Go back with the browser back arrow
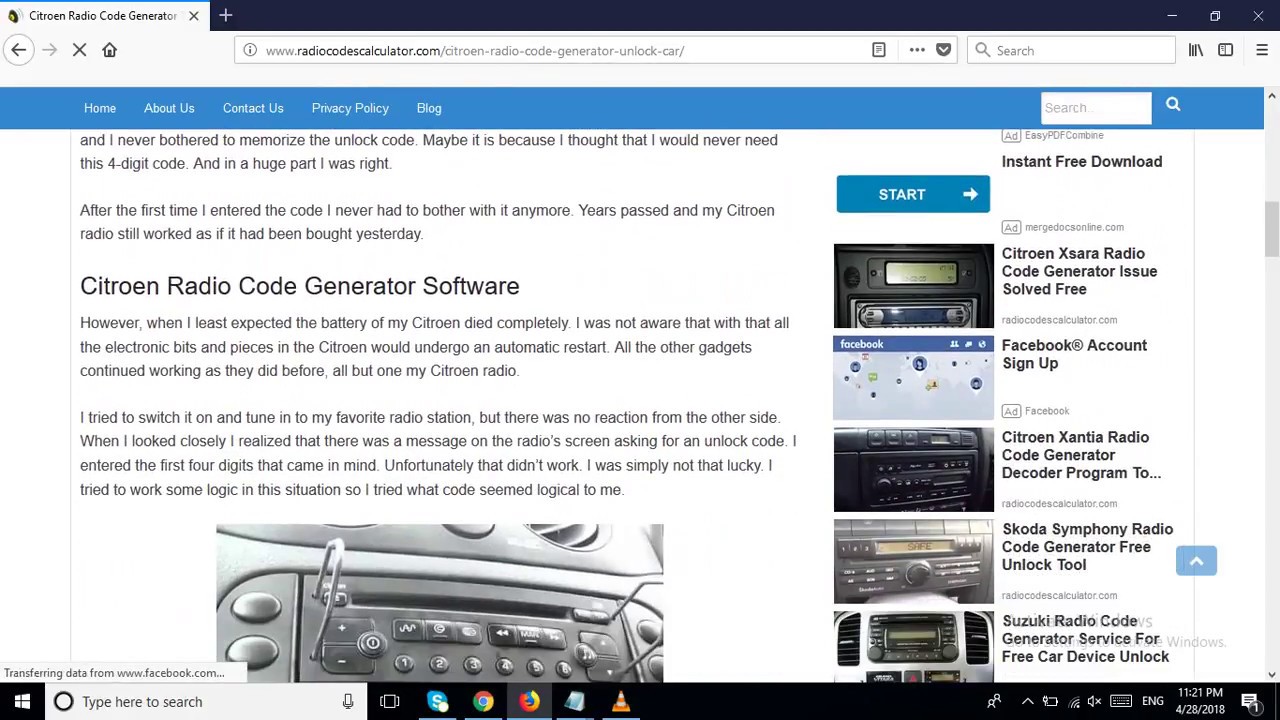Viewport: 1280px width, 720px height. click(x=18, y=50)
